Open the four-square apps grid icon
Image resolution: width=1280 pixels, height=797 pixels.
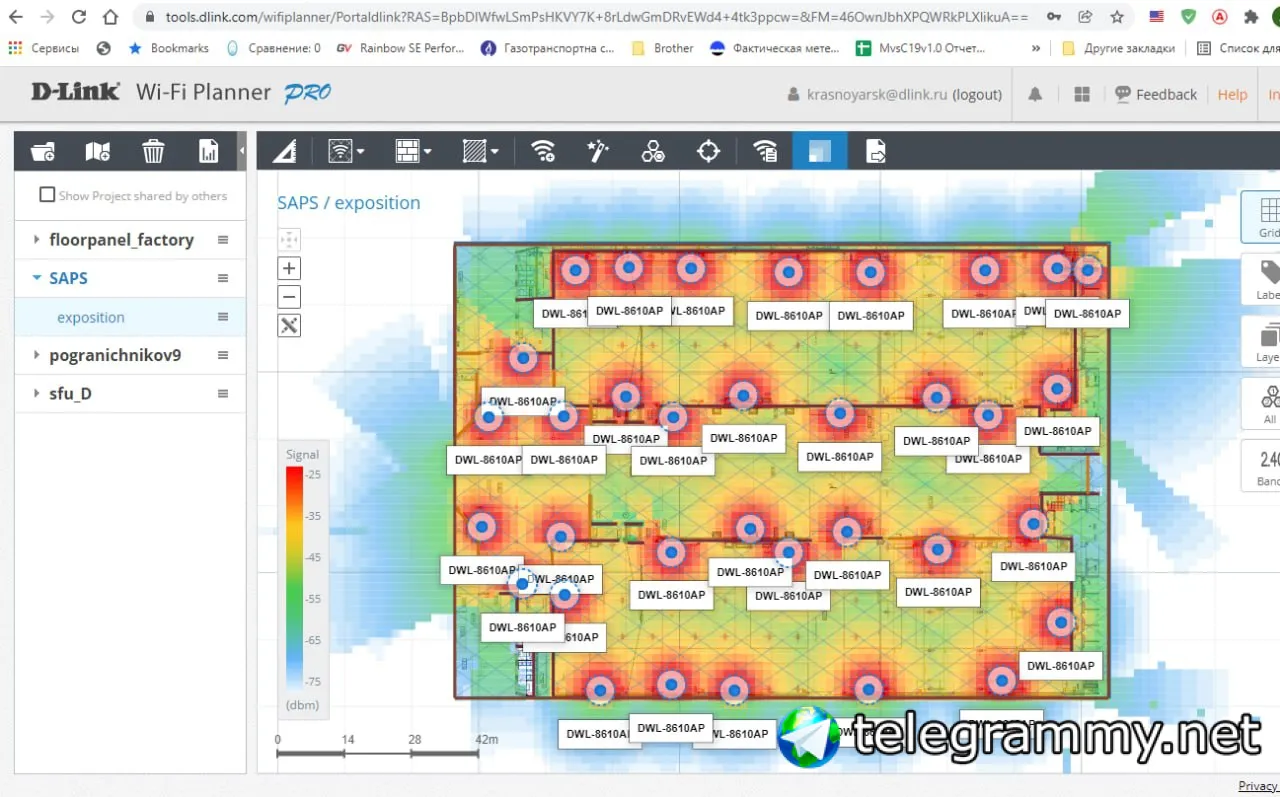1081,94
